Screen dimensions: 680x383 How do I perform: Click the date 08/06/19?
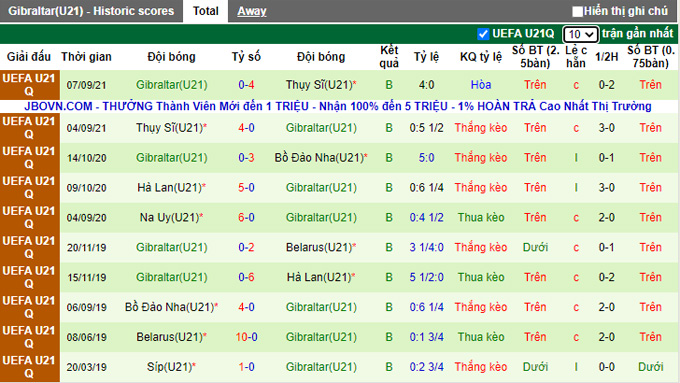click(86, 337)
